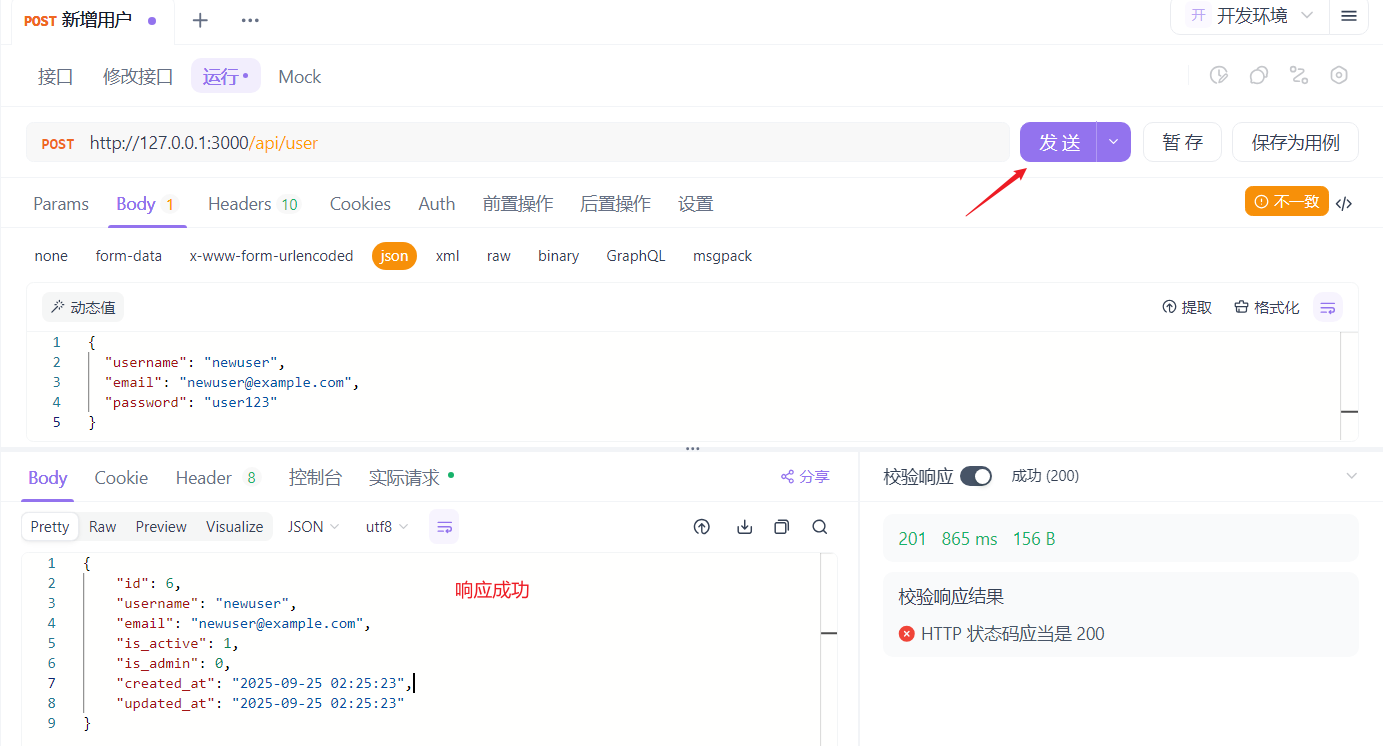Image resolution: width=1383 pixels, height=746 pixels.
Task: Open new tab with the plus icon
Action: coord(200,20)
